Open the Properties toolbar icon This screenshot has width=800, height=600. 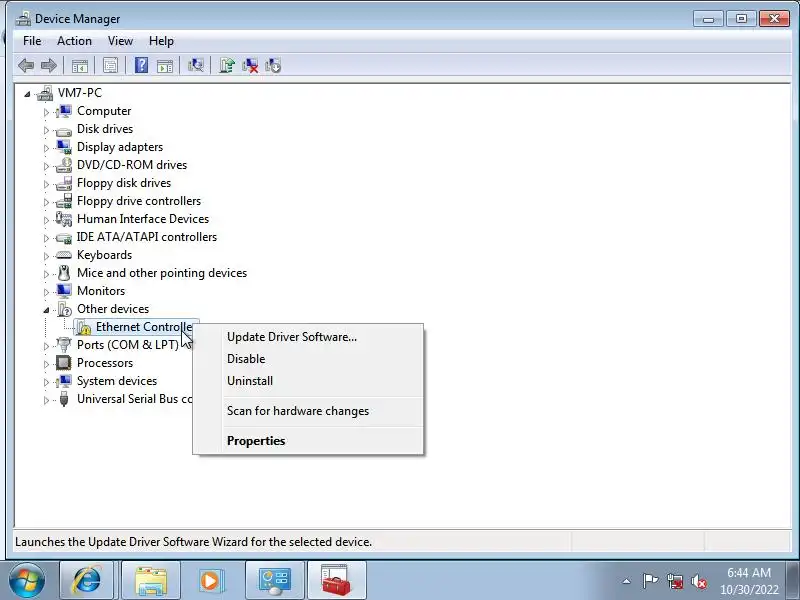pyautogui.click(x=110, y=65)
